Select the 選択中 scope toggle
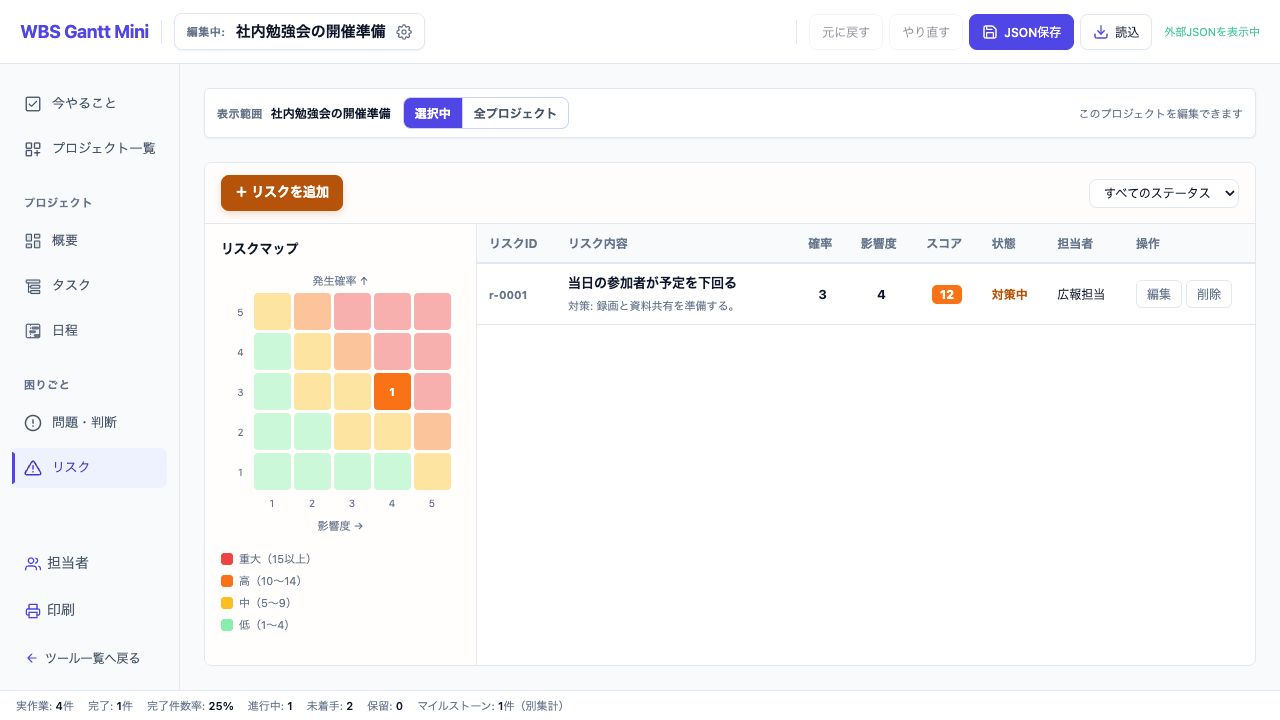The width and height of the screenshot is (1280, 720). point(433,113)
